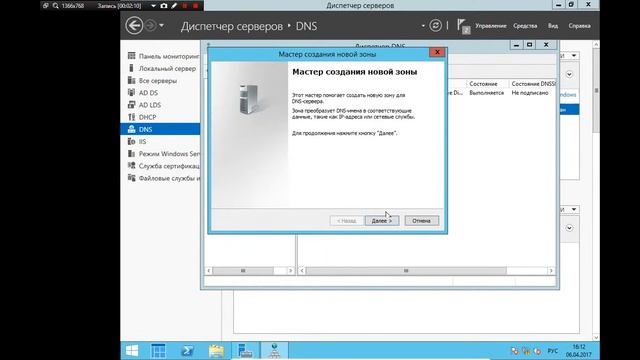This screenshot has width=640, height=360.
Task: Click the DHCP icon in sidebar
Action: pyautogui.click(x=131, y=117)
